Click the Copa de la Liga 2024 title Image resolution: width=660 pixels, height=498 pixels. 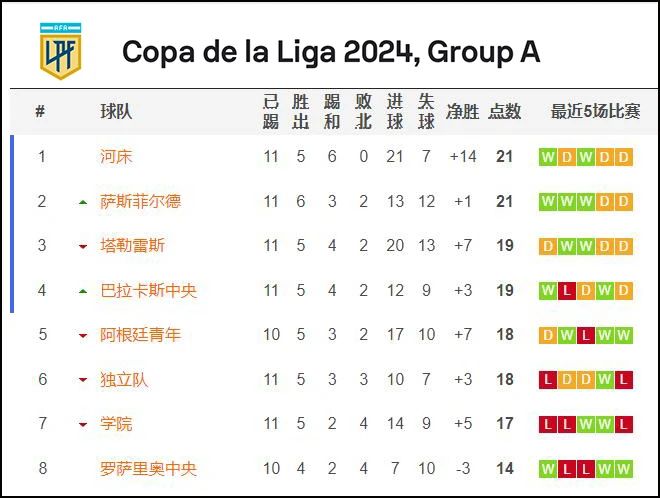331,52
